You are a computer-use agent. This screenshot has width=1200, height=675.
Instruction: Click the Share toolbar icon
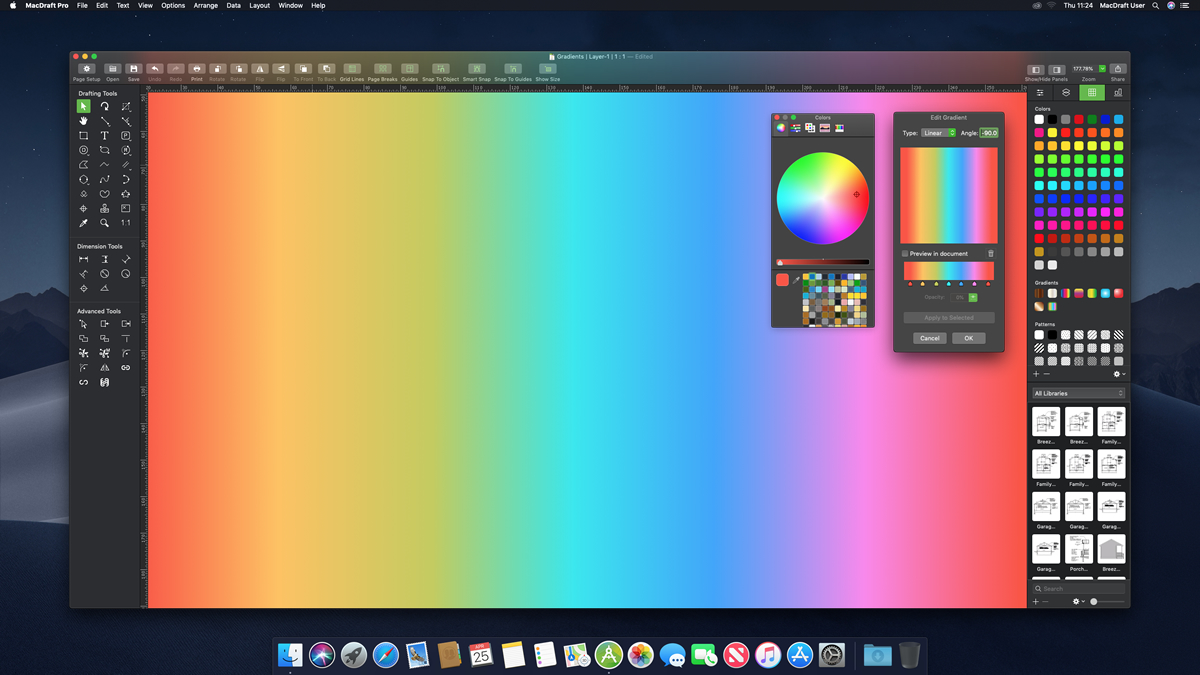(x=1117, y=69)
